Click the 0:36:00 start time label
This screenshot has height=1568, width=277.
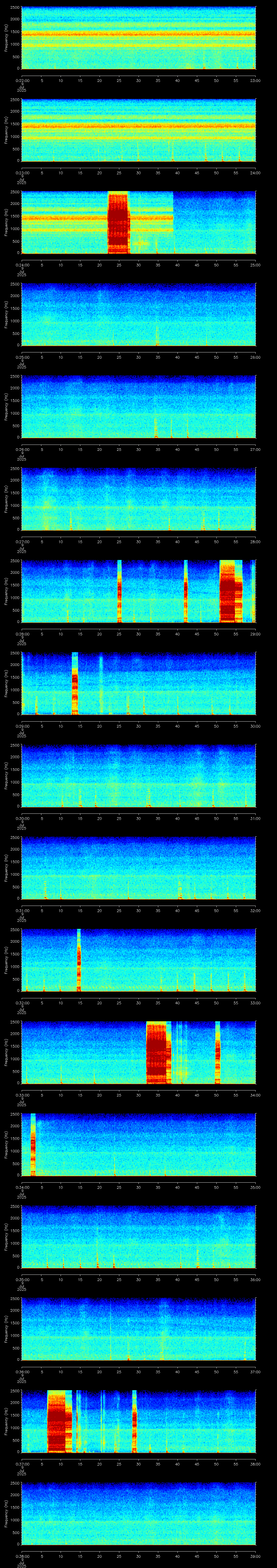(22, 1371)
